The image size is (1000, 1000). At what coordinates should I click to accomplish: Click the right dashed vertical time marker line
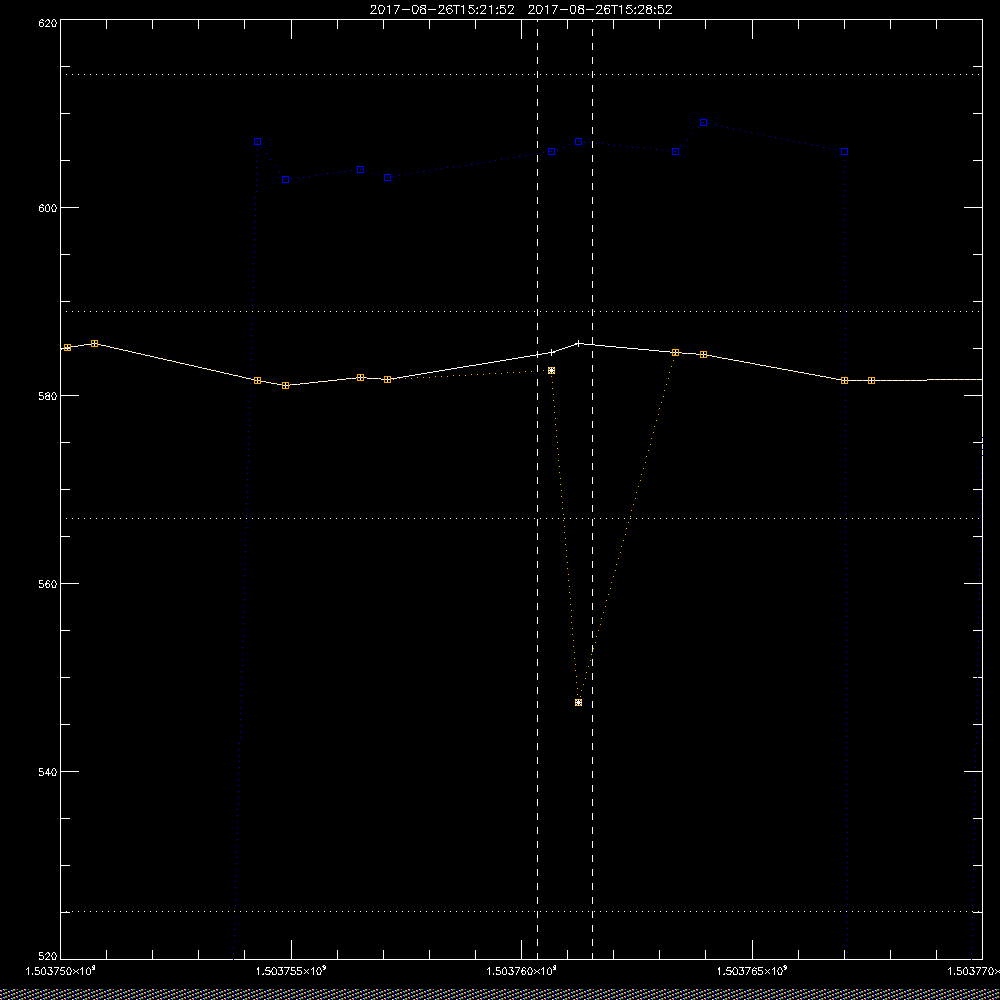click(592, 488)
